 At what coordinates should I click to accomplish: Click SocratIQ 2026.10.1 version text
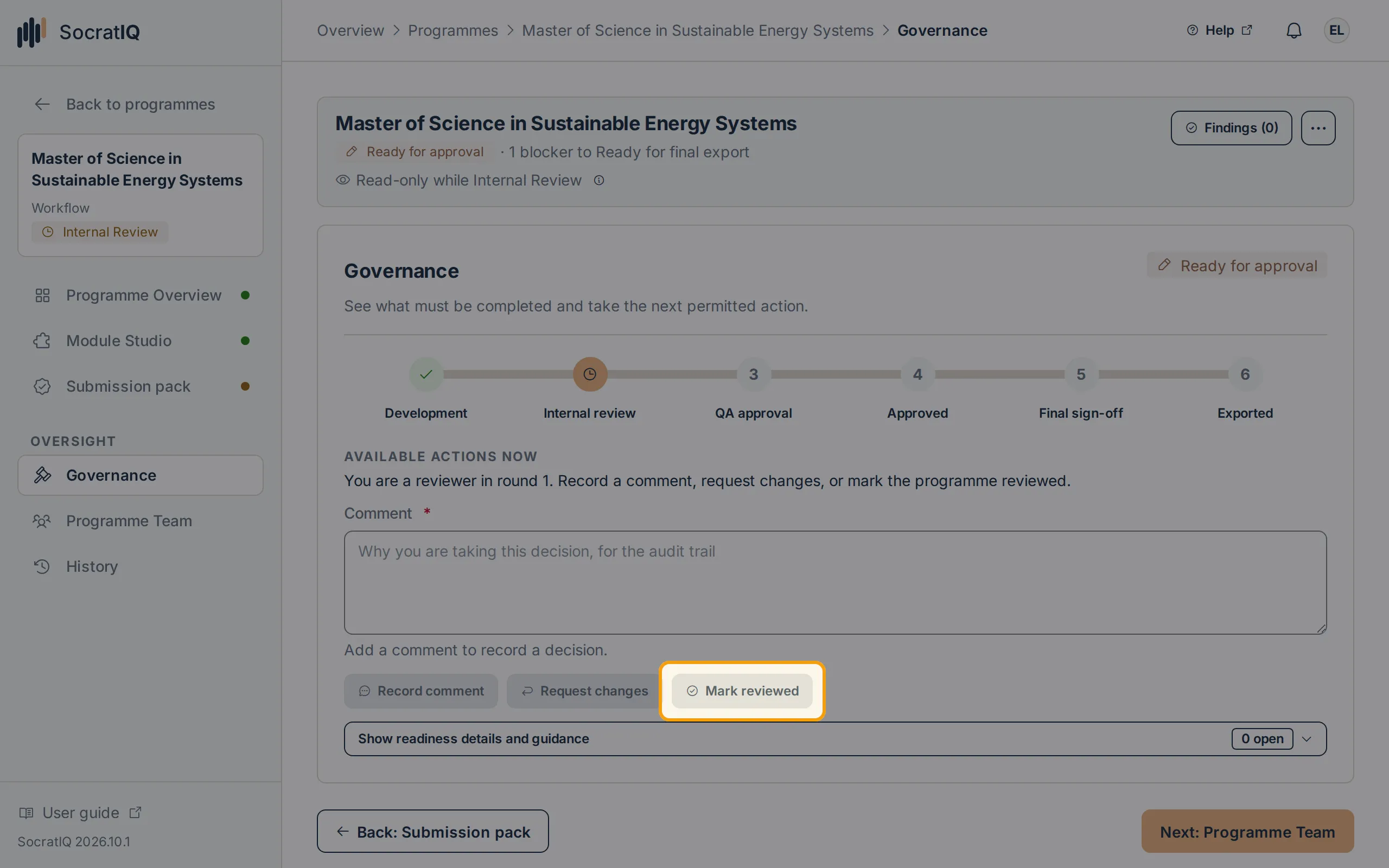74,841
